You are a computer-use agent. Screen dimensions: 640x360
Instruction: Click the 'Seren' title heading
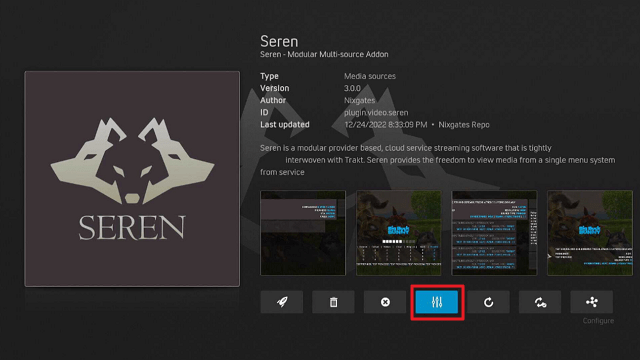point(279,41)
